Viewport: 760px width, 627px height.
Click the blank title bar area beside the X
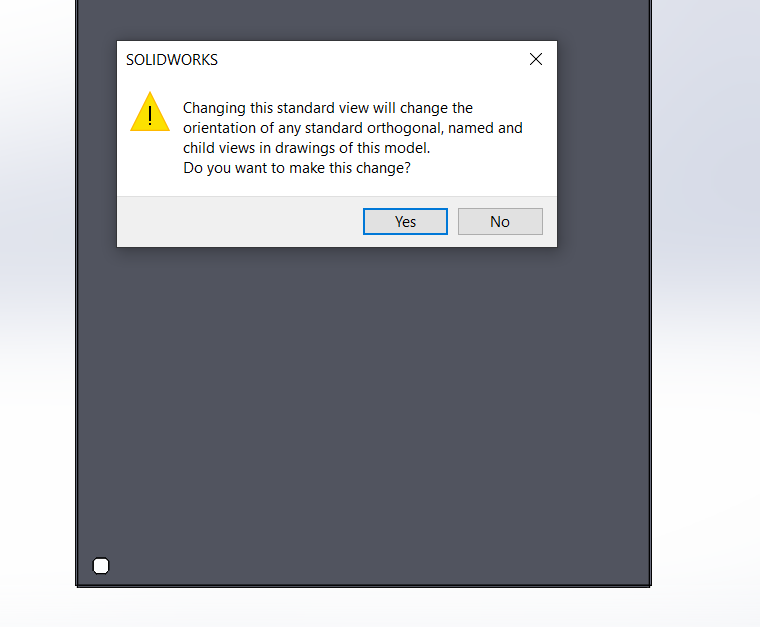[x=371, y=60]
